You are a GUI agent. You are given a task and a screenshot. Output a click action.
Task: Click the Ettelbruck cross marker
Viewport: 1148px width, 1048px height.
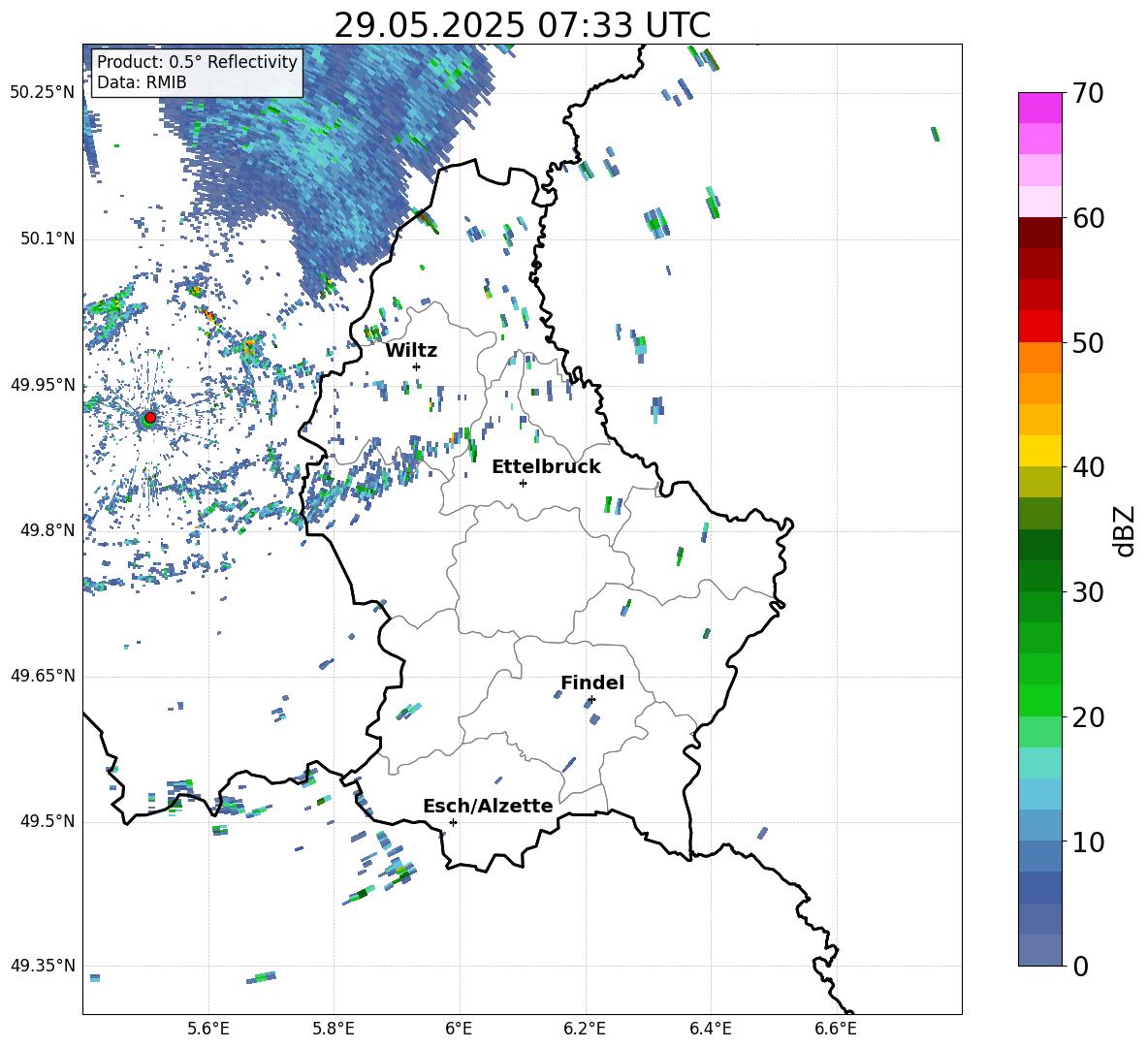point(523,483)
